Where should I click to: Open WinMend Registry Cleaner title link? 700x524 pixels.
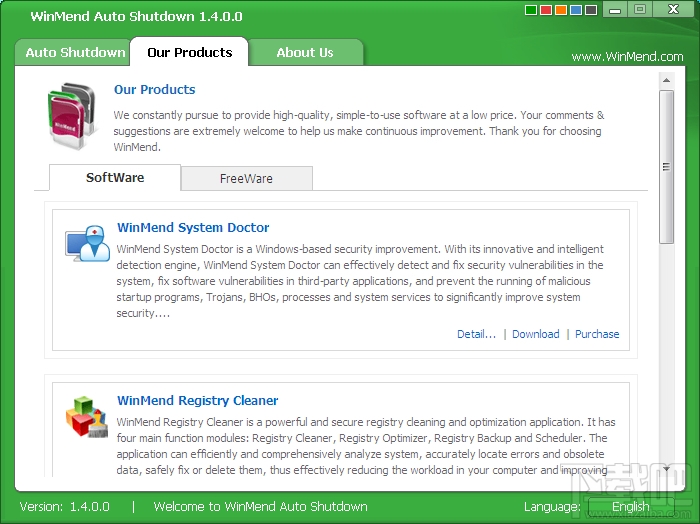coord(197,400)
